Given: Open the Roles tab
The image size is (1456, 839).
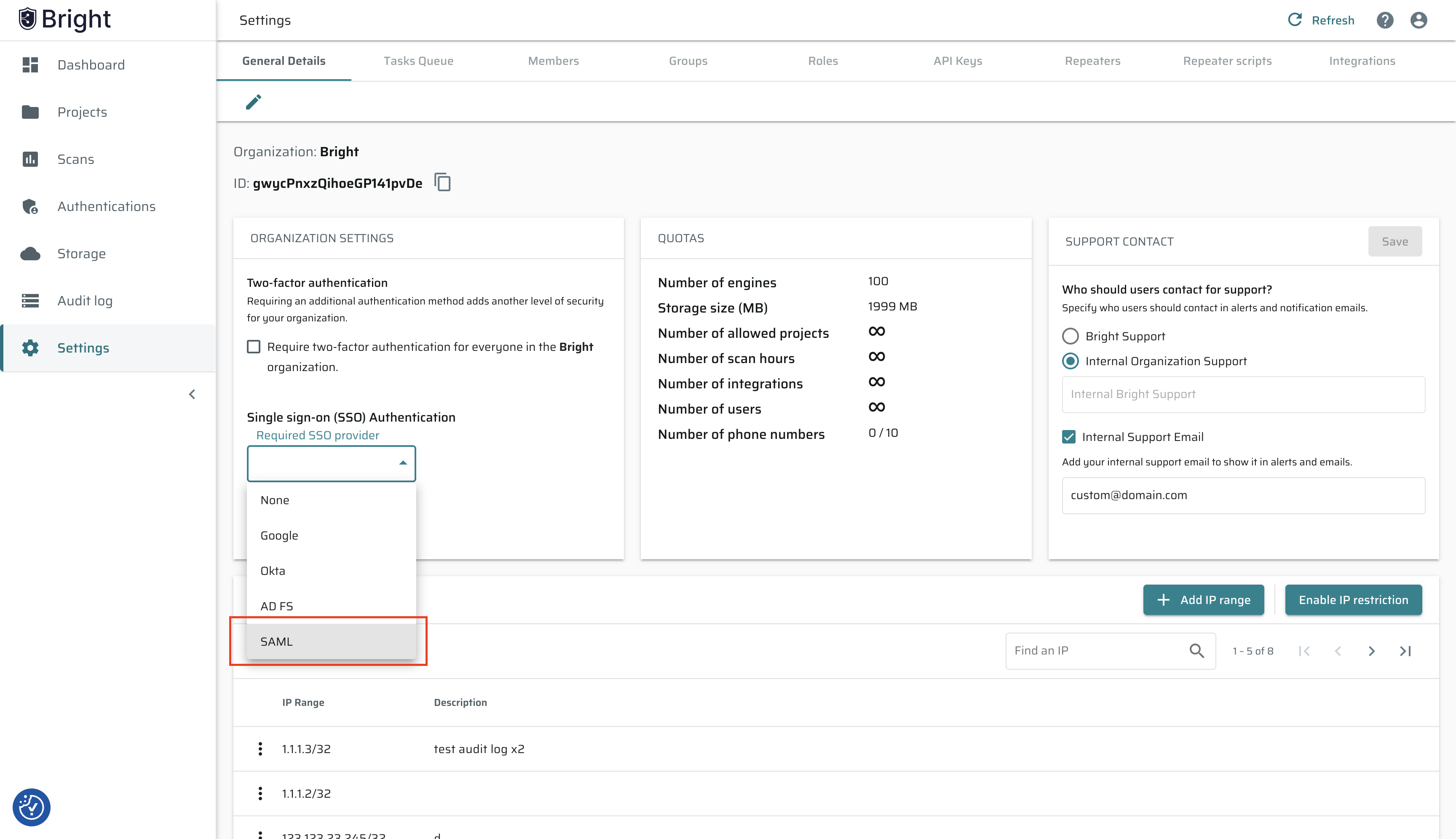Looking at the screenshot, I should coord(823,61).
